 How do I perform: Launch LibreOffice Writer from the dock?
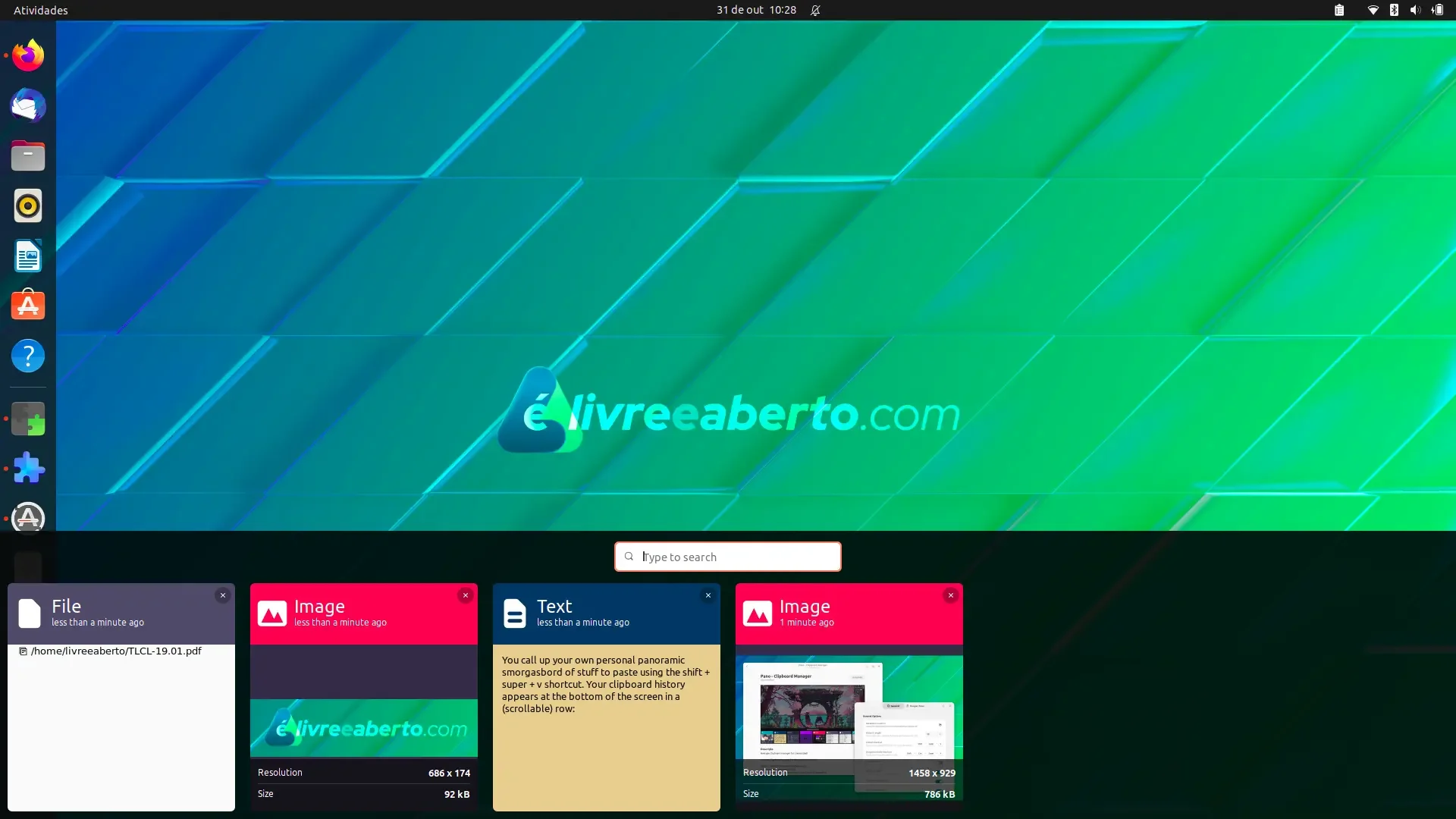(x=28, y=256)
